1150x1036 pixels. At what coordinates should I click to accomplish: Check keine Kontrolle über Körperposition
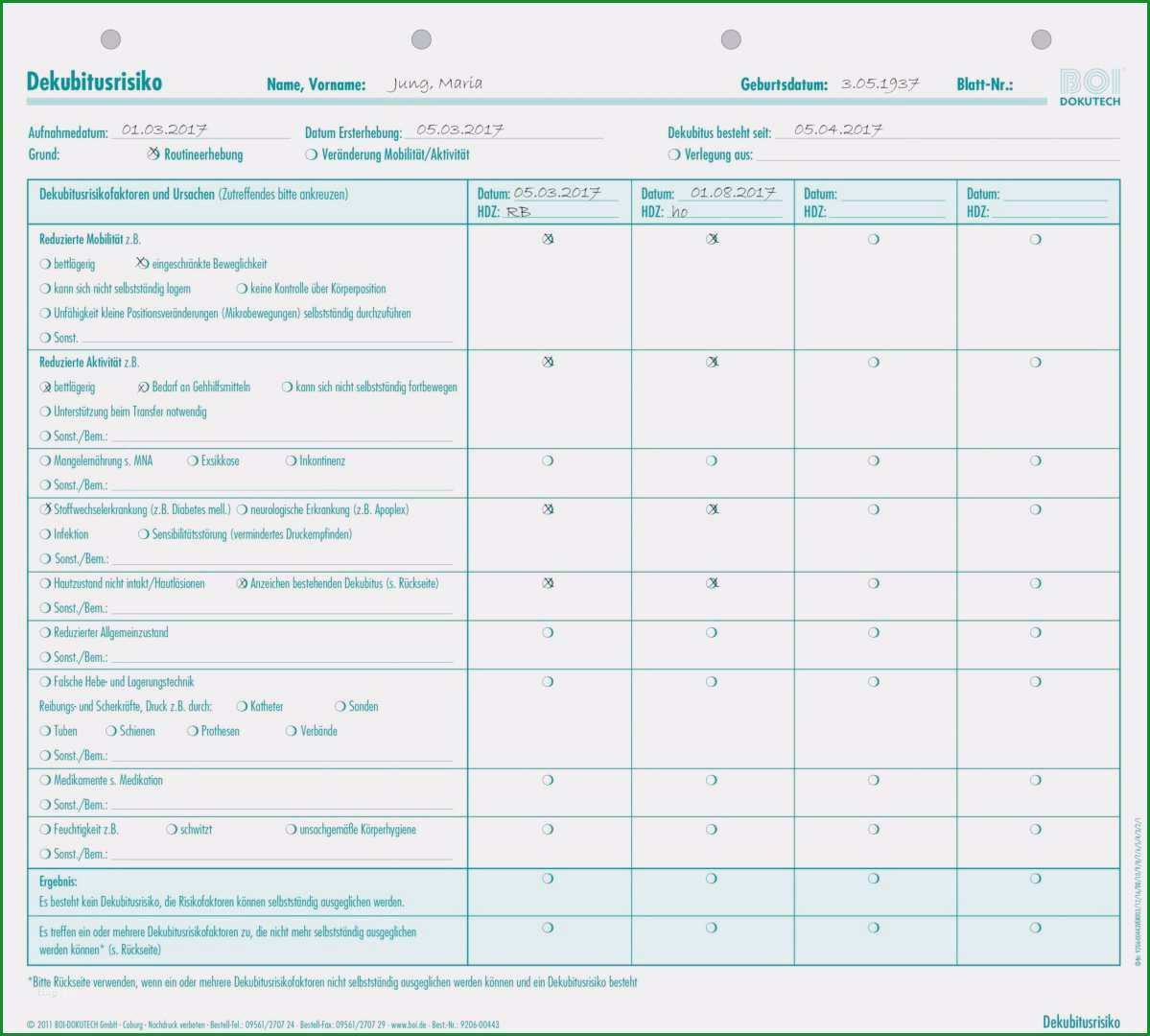242,289
